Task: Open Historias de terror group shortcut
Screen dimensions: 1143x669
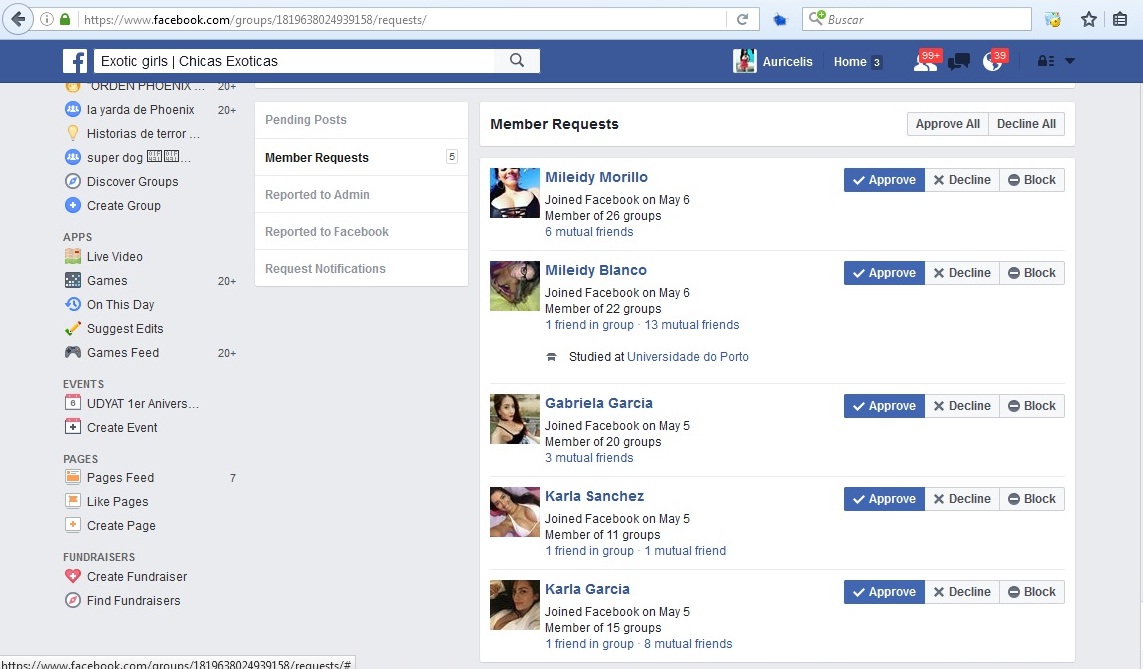Action: pos(142,134)
